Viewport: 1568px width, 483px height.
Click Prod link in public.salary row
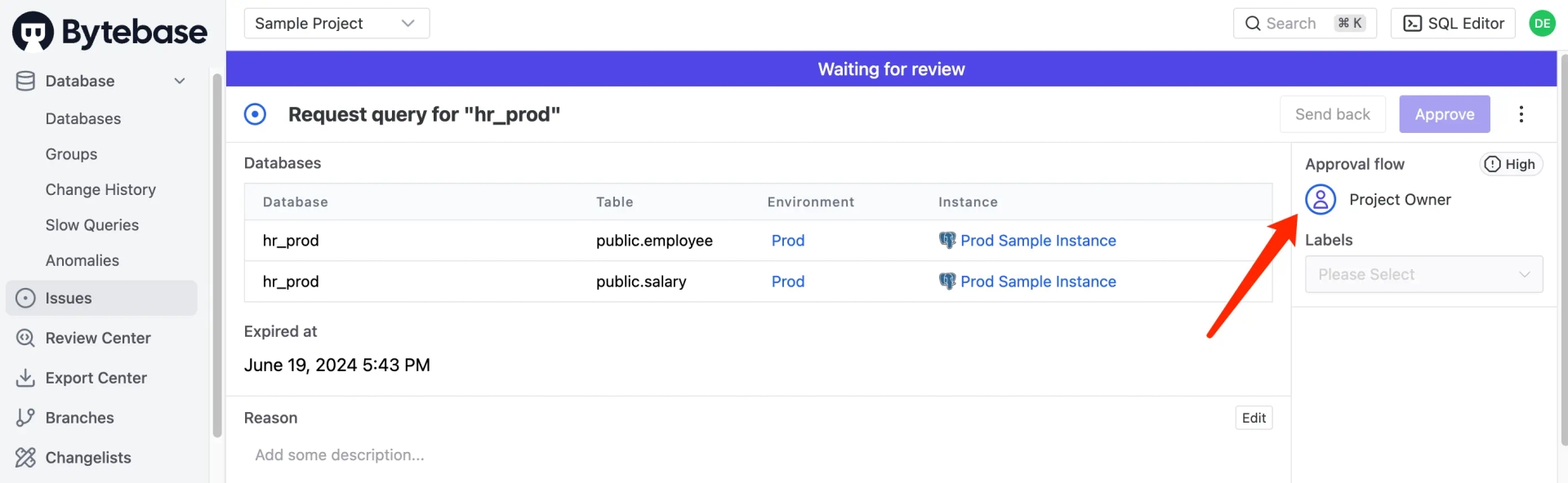[788, 281]
